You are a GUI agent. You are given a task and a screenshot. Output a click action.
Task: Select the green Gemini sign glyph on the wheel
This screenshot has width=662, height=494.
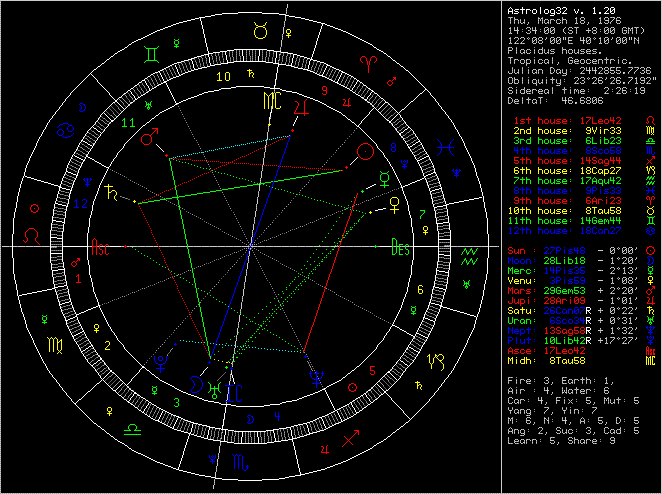coord(152,55)
